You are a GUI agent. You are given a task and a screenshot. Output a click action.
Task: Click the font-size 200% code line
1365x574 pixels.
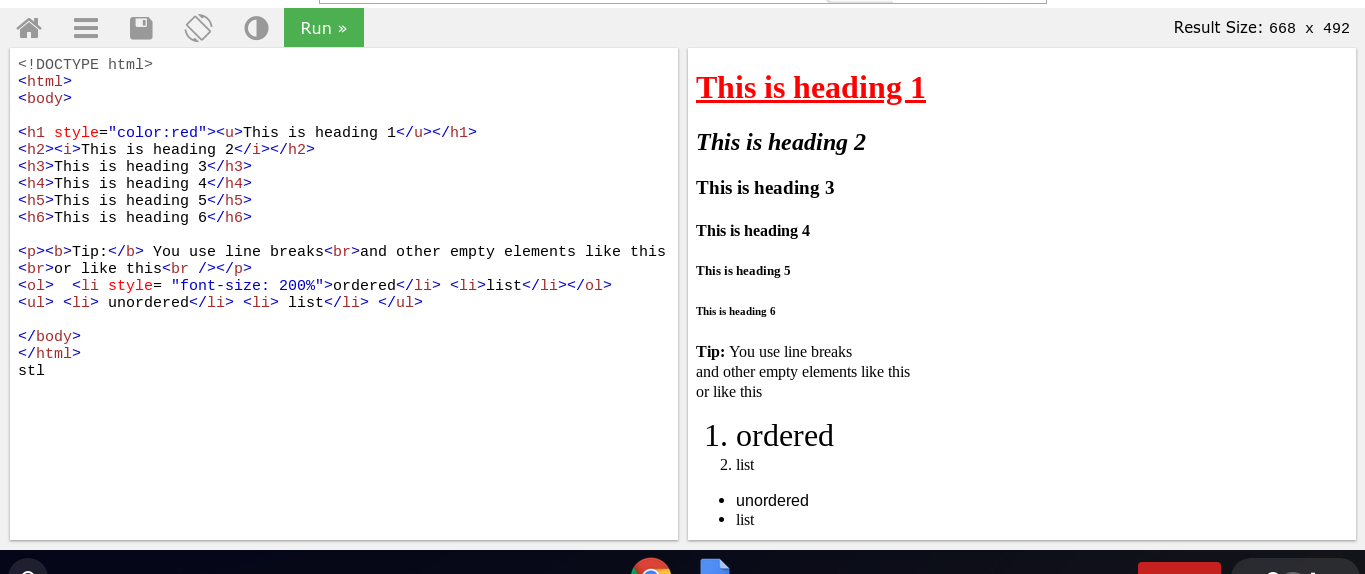(x=314, y=285)
